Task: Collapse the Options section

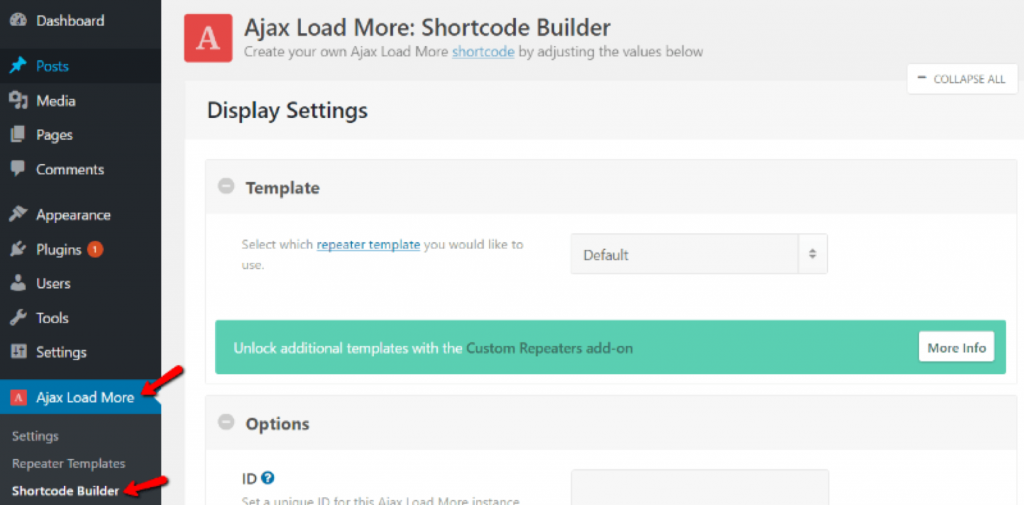Action: tap(225, 423)
